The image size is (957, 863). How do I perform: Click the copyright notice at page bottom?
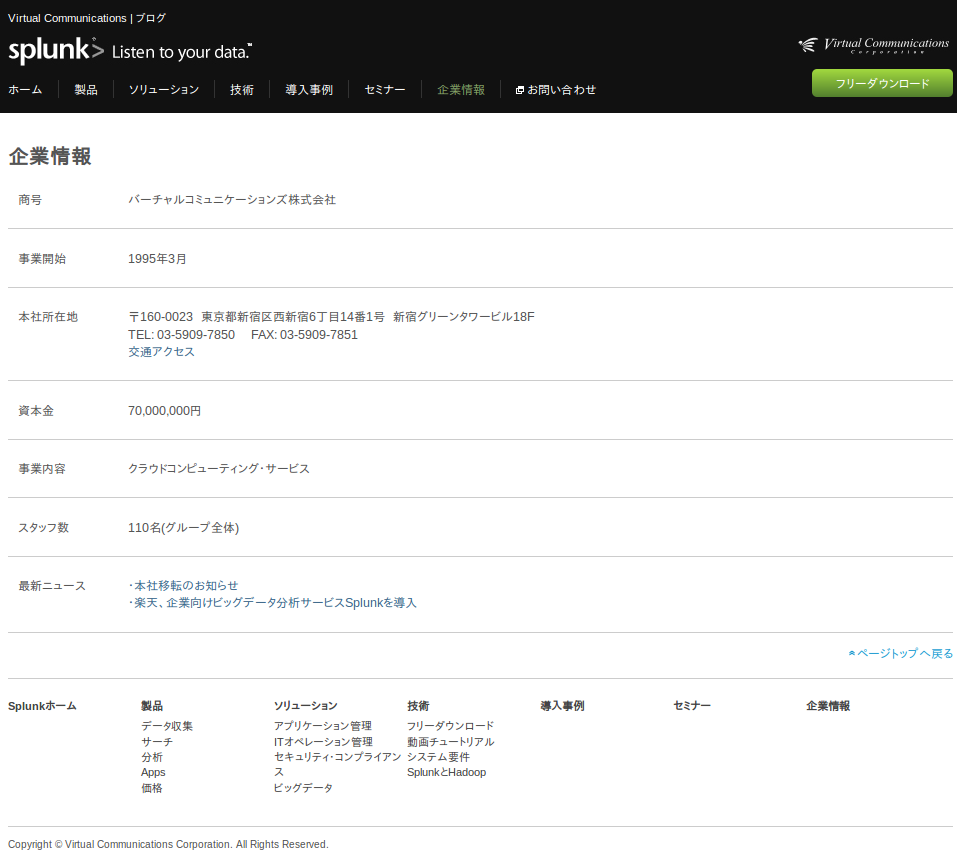pos(168,844)
